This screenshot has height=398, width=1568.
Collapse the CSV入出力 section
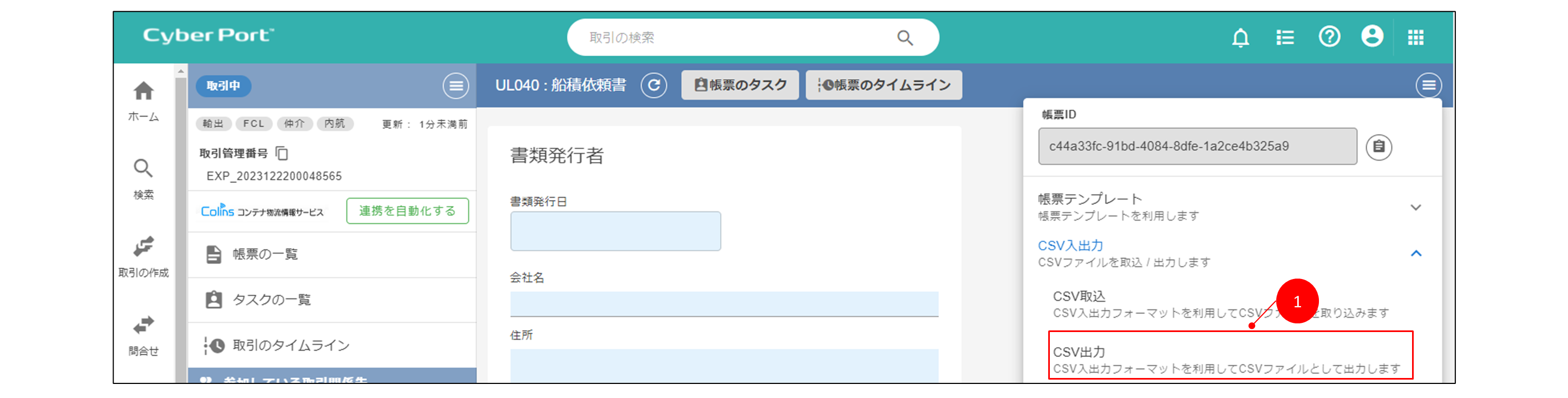tap(1415, 254)
